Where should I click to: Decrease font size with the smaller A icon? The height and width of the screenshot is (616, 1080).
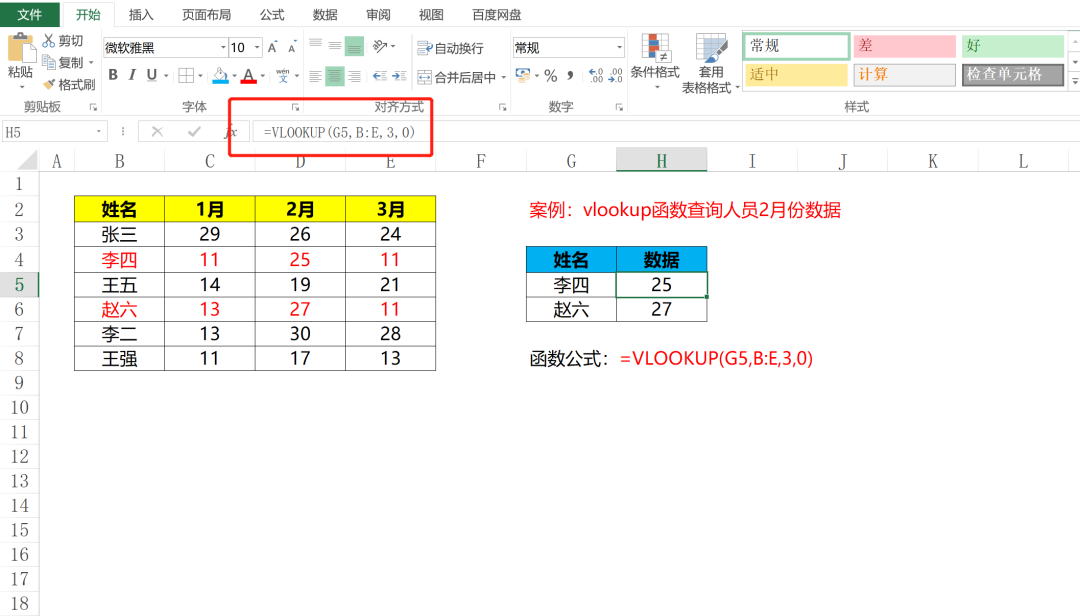click(292, 48)
